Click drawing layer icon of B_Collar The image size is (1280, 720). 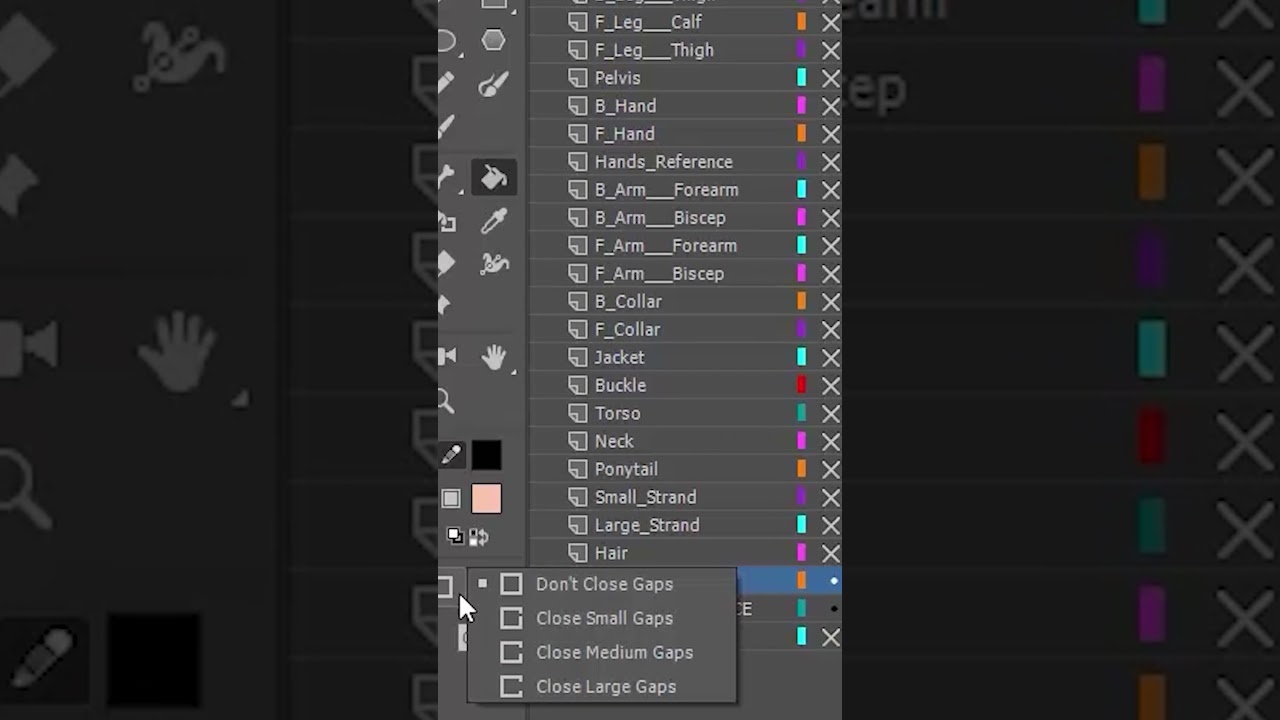click(x=578, y=301)
